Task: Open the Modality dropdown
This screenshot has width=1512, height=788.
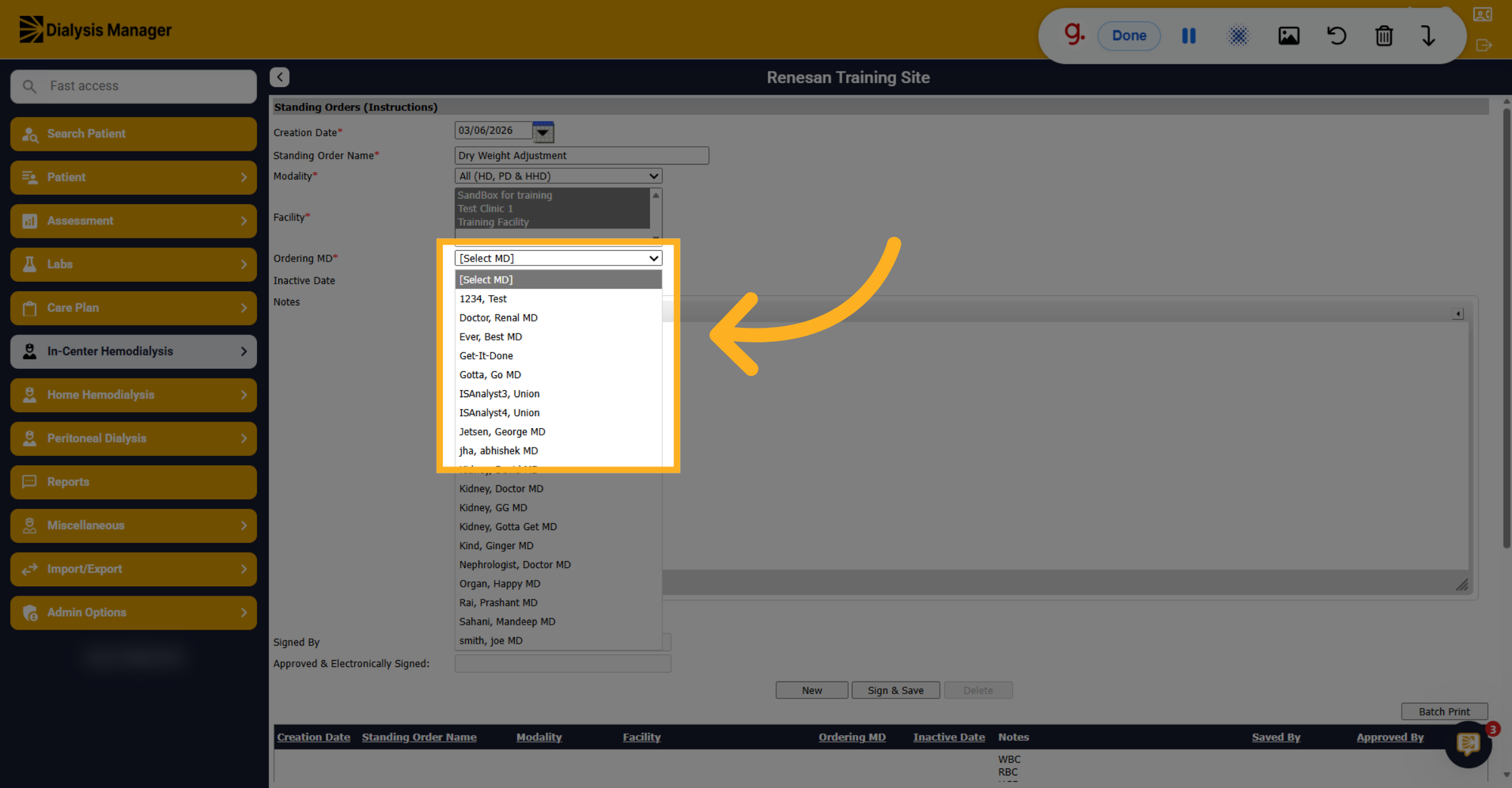Action: pyautogui.click(x=558, y=176)
